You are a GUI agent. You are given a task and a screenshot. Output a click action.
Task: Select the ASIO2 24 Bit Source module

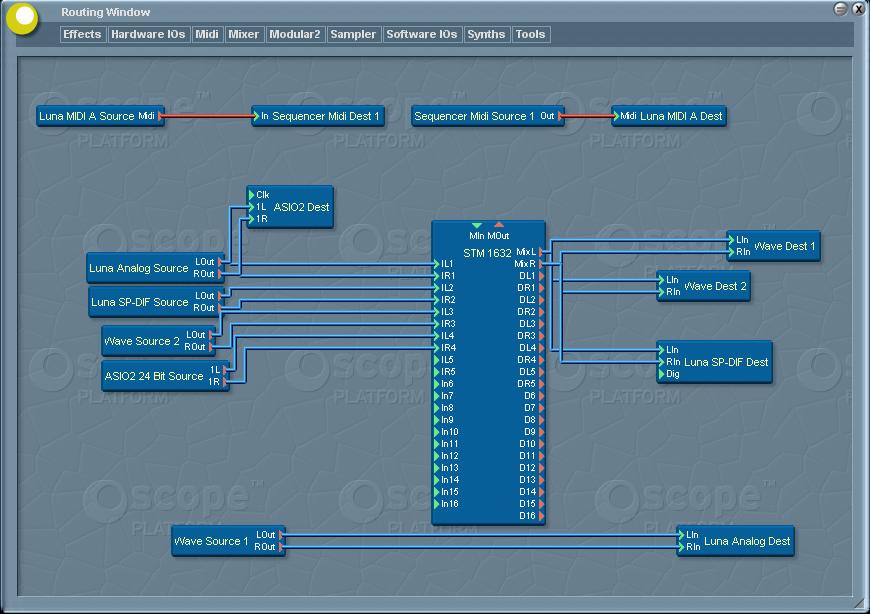click(x=165, y=375)
